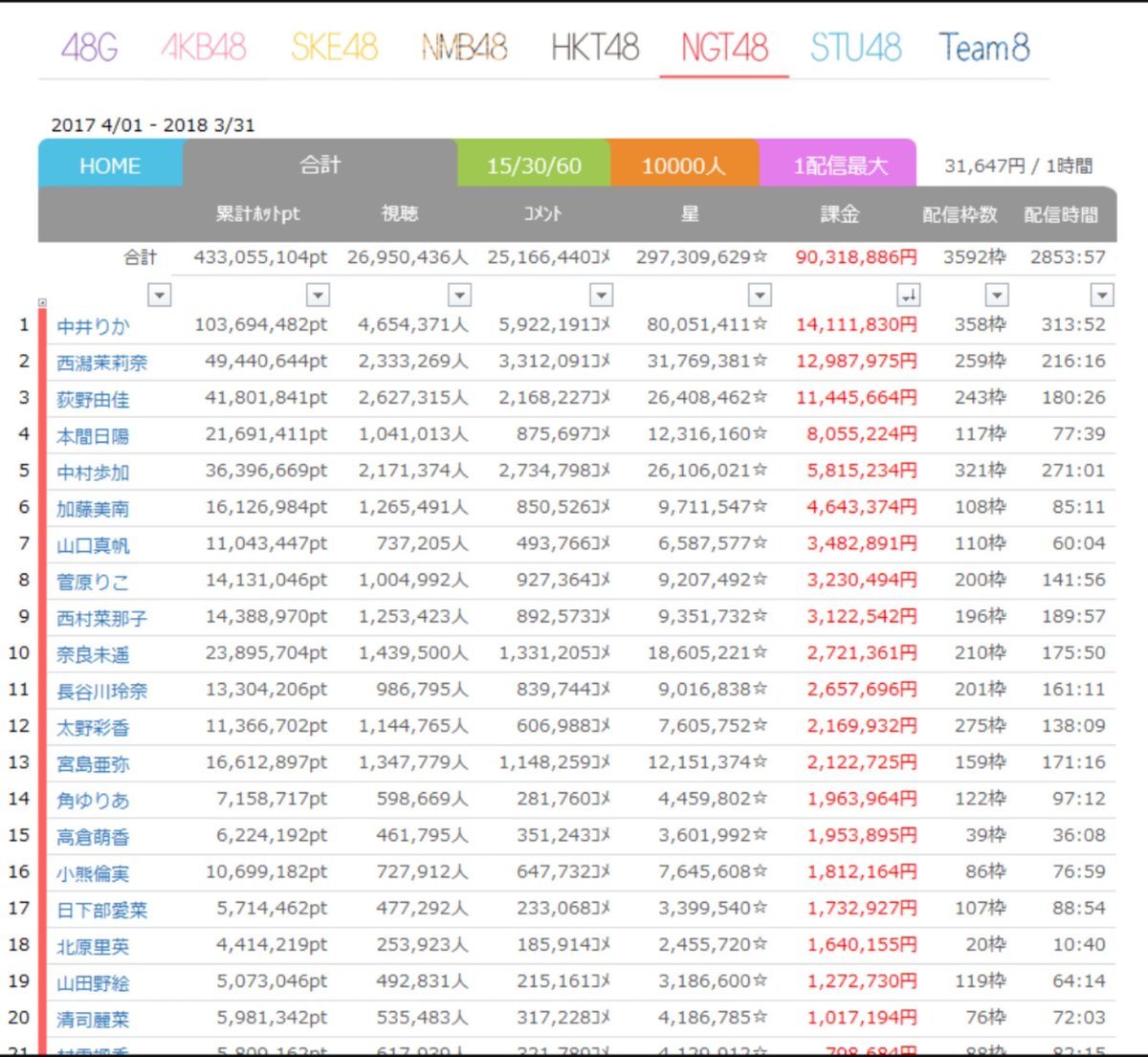Select charge cell 8,055,224円

click(861, 433)
